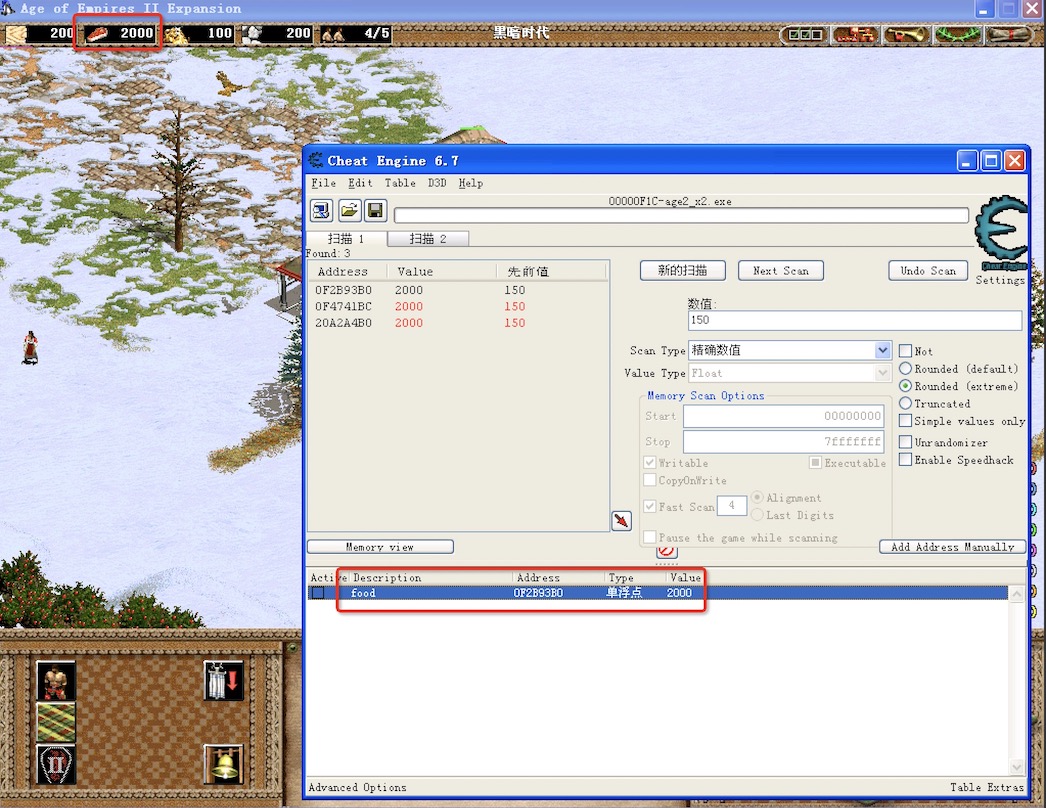Enable the Unrandomizer checkbox
This screenshot has width=1046, height=808.
905,442
